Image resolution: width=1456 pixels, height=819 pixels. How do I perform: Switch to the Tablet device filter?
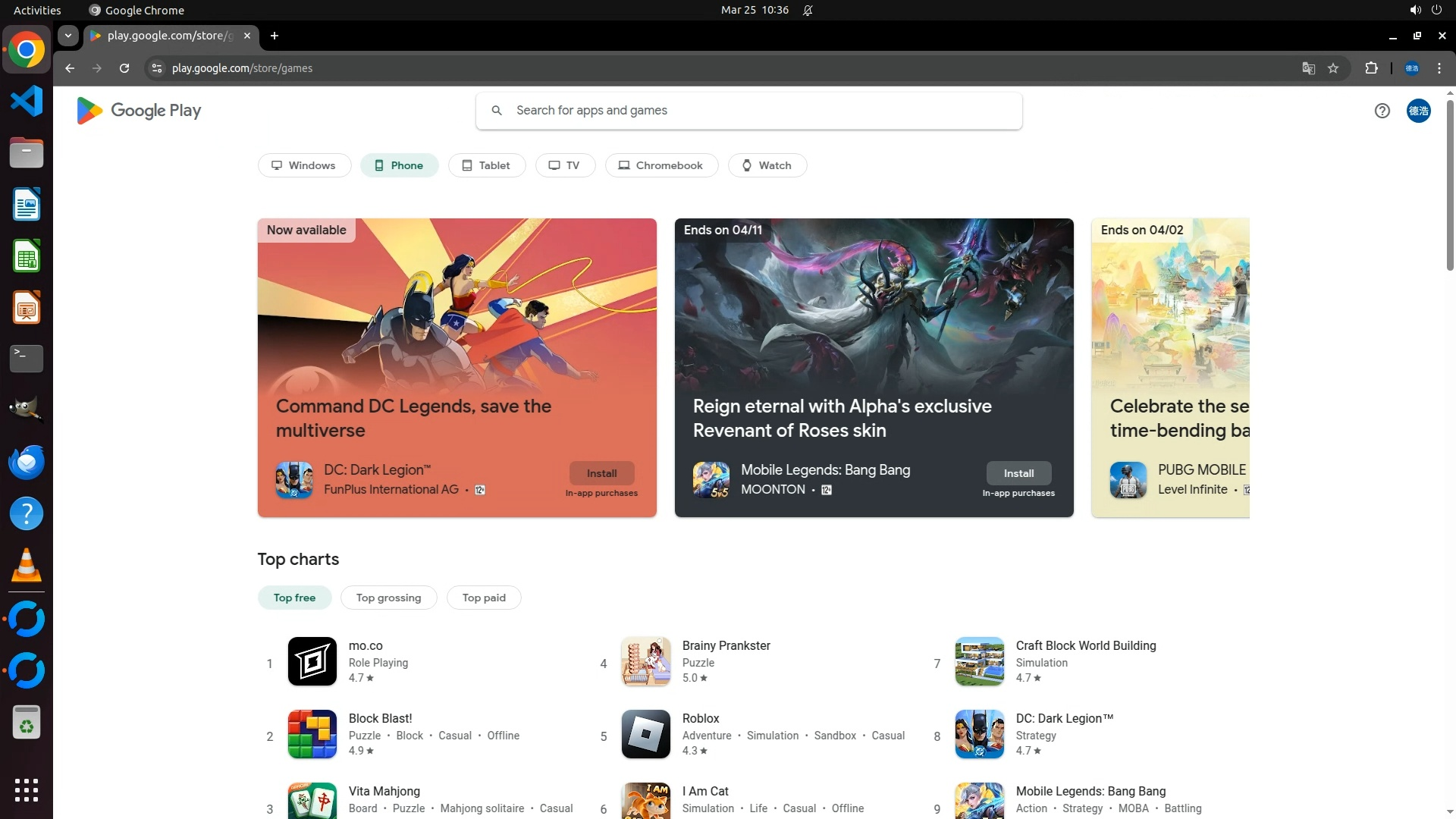pyautogui.click(x=486, y=165)
